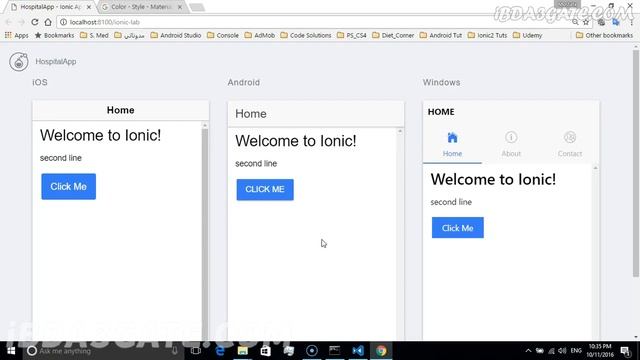Image resolution: width=640 pixels, height=360 pixels.
Task: Switch to the Color - Style - Material tab
Action: click(142, 7)
